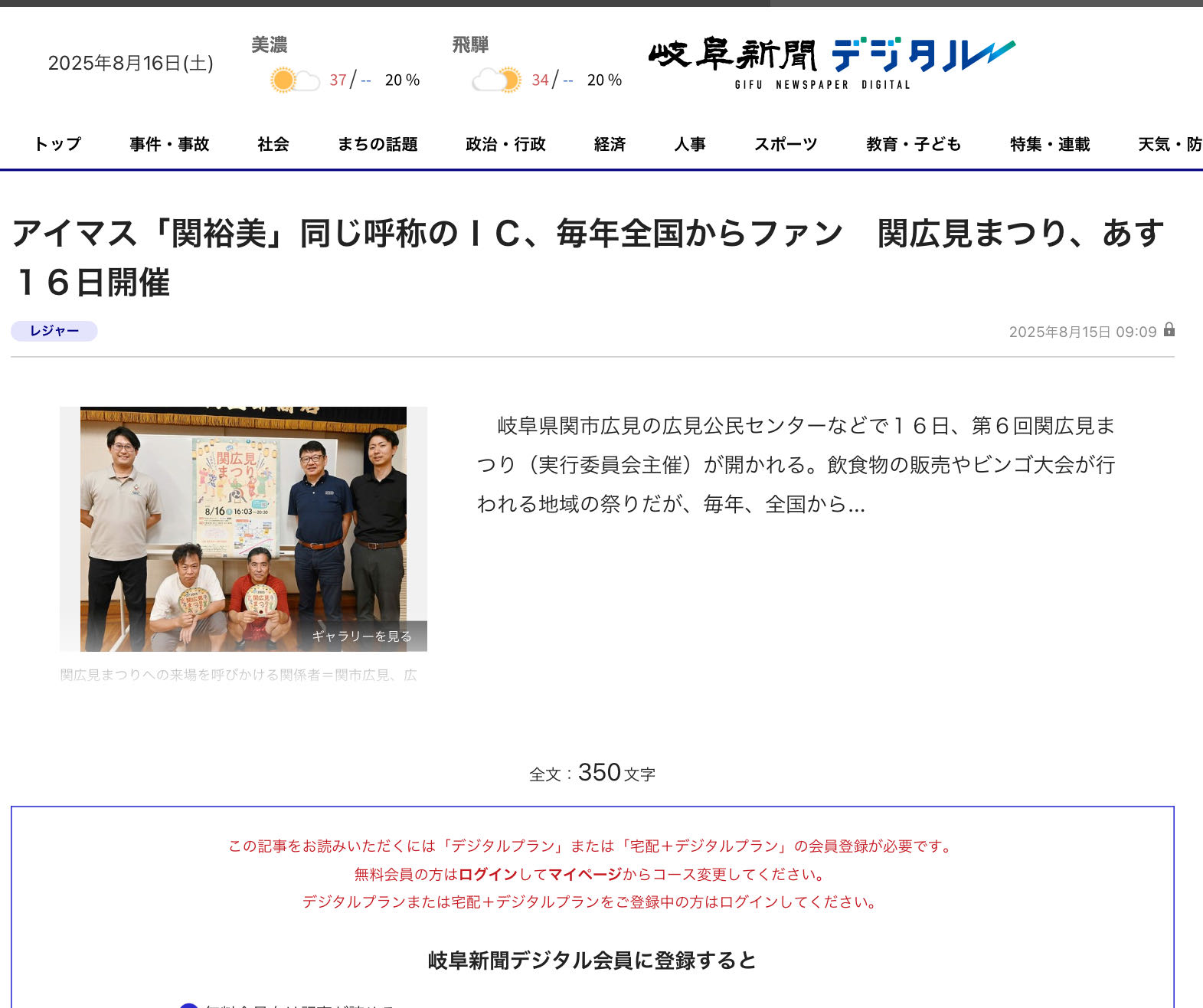Open the 政治・行政 category
This screenshot has width=1203, height=1008.
(505, 144)
